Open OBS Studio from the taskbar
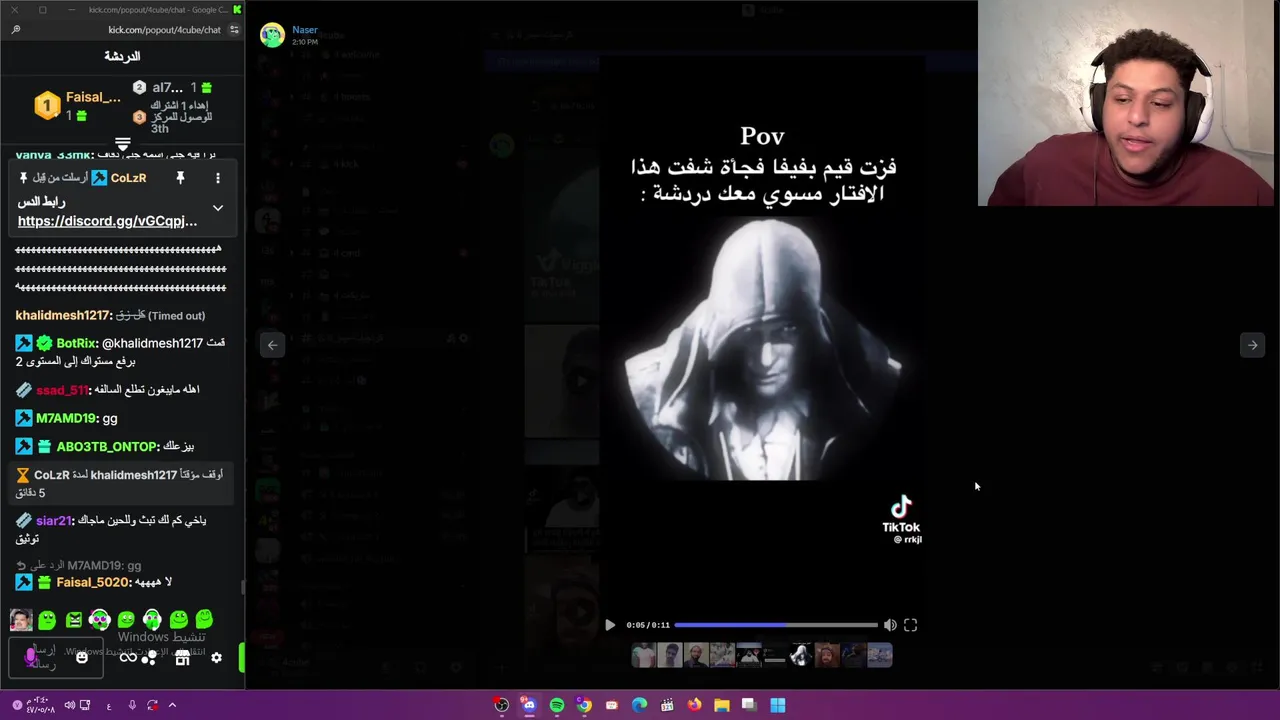Screen dimensions: 1280x720 pyautogui.click(x=501, y=705)
